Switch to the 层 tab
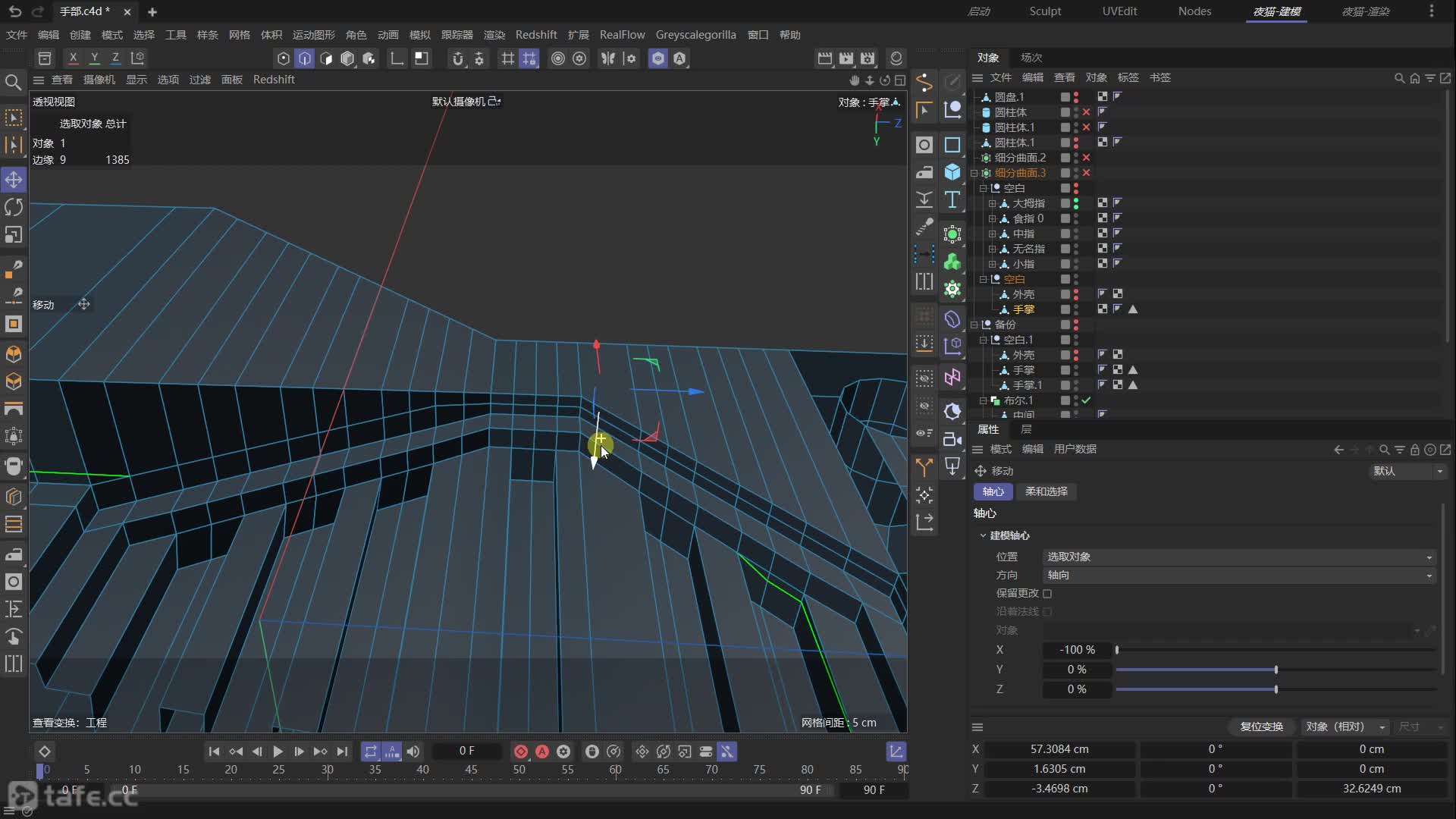The image size is (1456, 819). (1026, 429)
